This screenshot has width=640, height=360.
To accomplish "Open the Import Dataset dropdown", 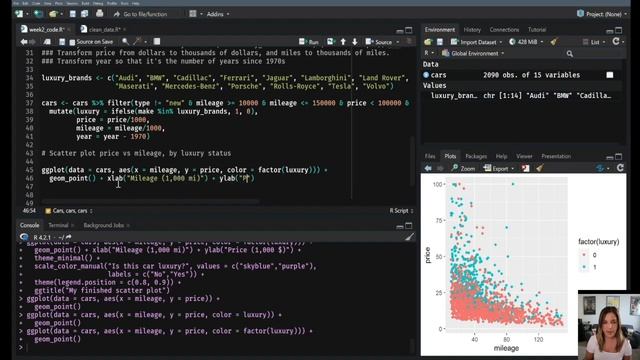I will pos(476,42).
